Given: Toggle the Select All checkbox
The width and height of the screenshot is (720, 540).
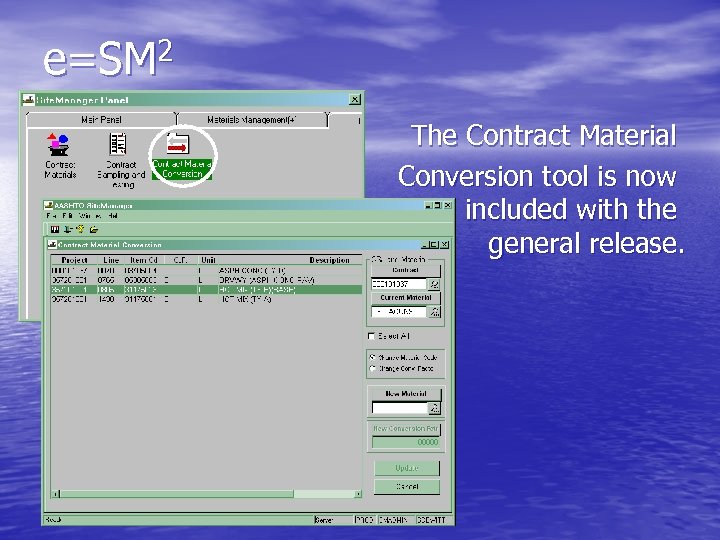Looking at the screenshot, I should [x=371, y=336].
